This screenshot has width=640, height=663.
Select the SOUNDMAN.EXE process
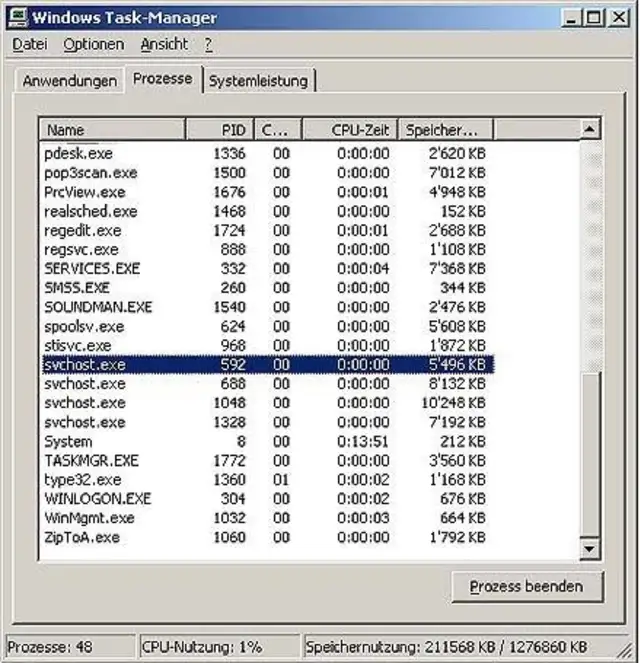pyautogui.click(x=268, y=307)
